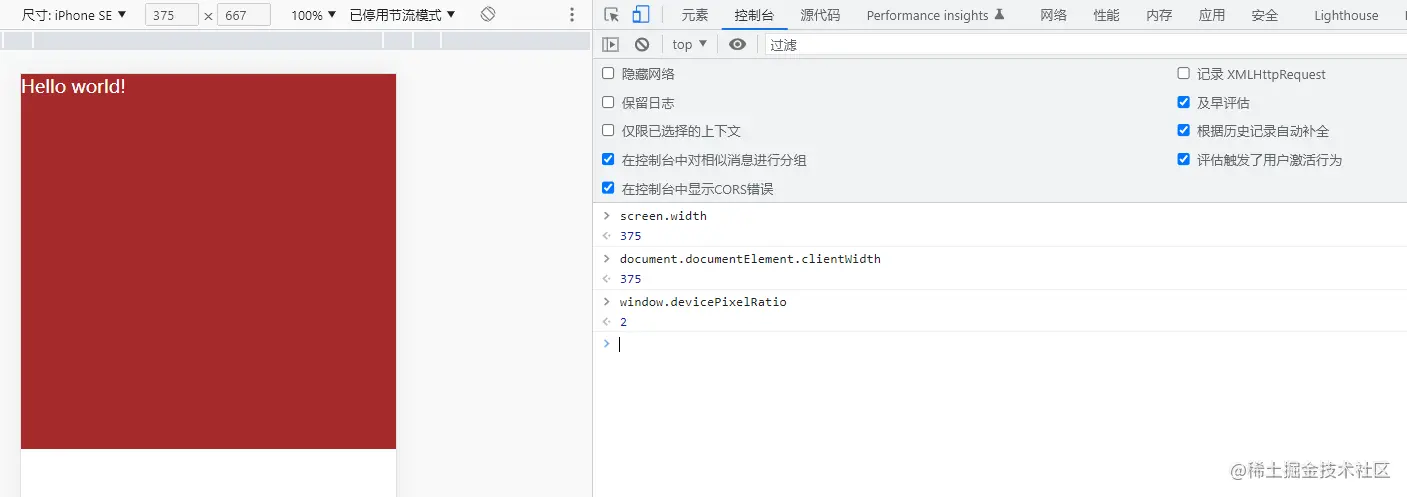Open the Lighthouse tab
Viewport: 1407px width, 497px height.
coord(1346,15)
